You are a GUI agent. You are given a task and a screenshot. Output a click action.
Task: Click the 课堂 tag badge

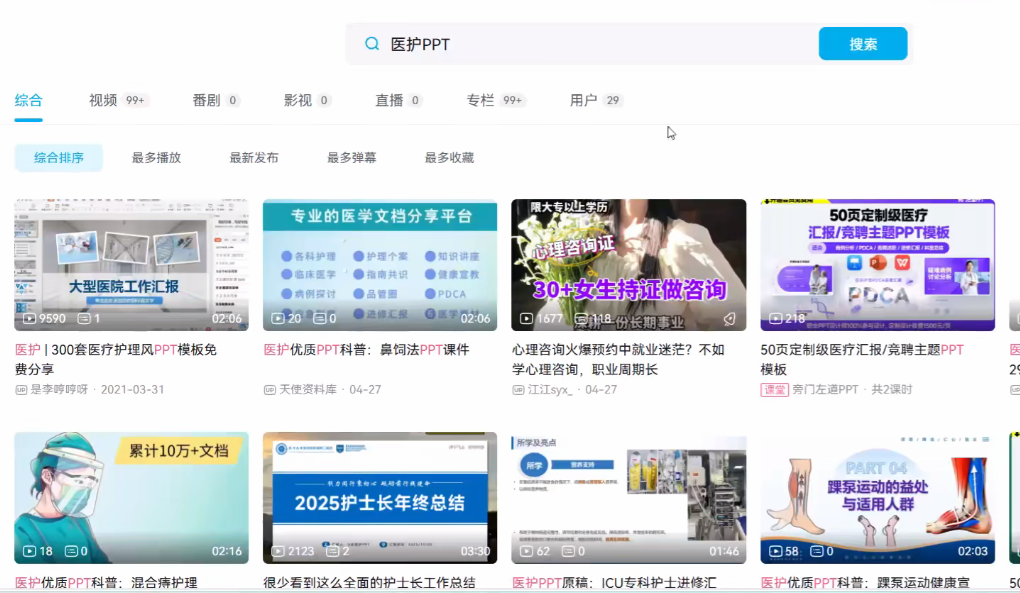774,389
